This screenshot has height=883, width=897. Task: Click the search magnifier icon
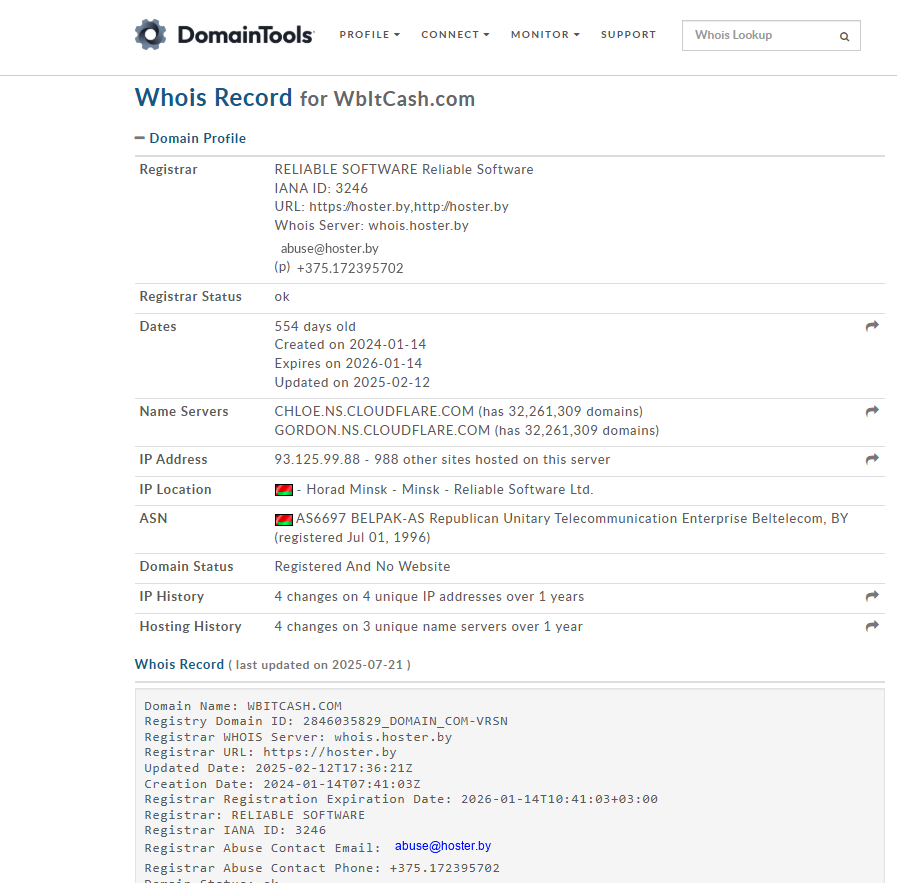[x=844, y=37]
